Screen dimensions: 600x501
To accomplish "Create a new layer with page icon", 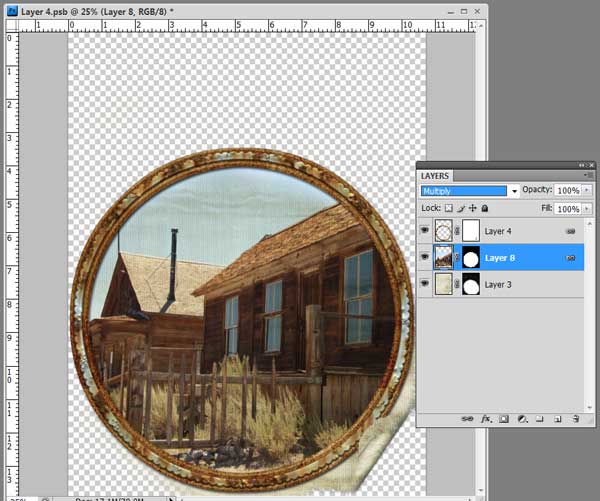I will [x=558, y=419].
